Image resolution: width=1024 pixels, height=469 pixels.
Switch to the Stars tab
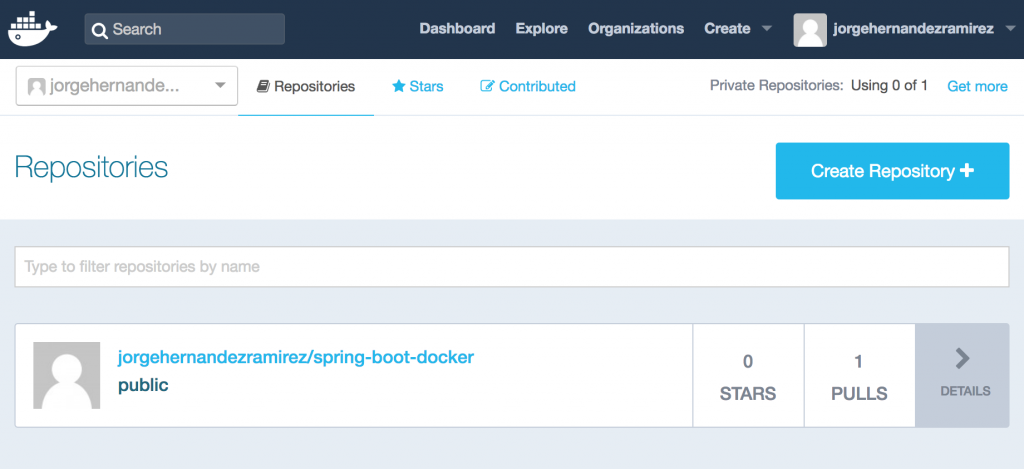click(x=417, y=86)
